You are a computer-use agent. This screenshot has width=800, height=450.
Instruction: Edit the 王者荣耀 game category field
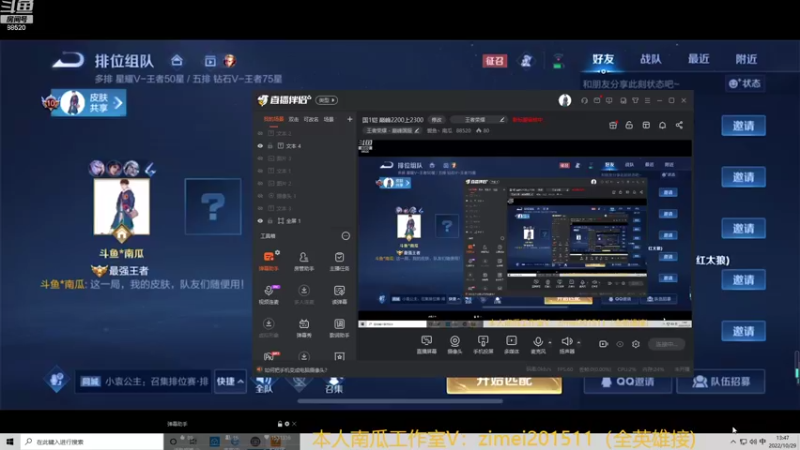478,120
